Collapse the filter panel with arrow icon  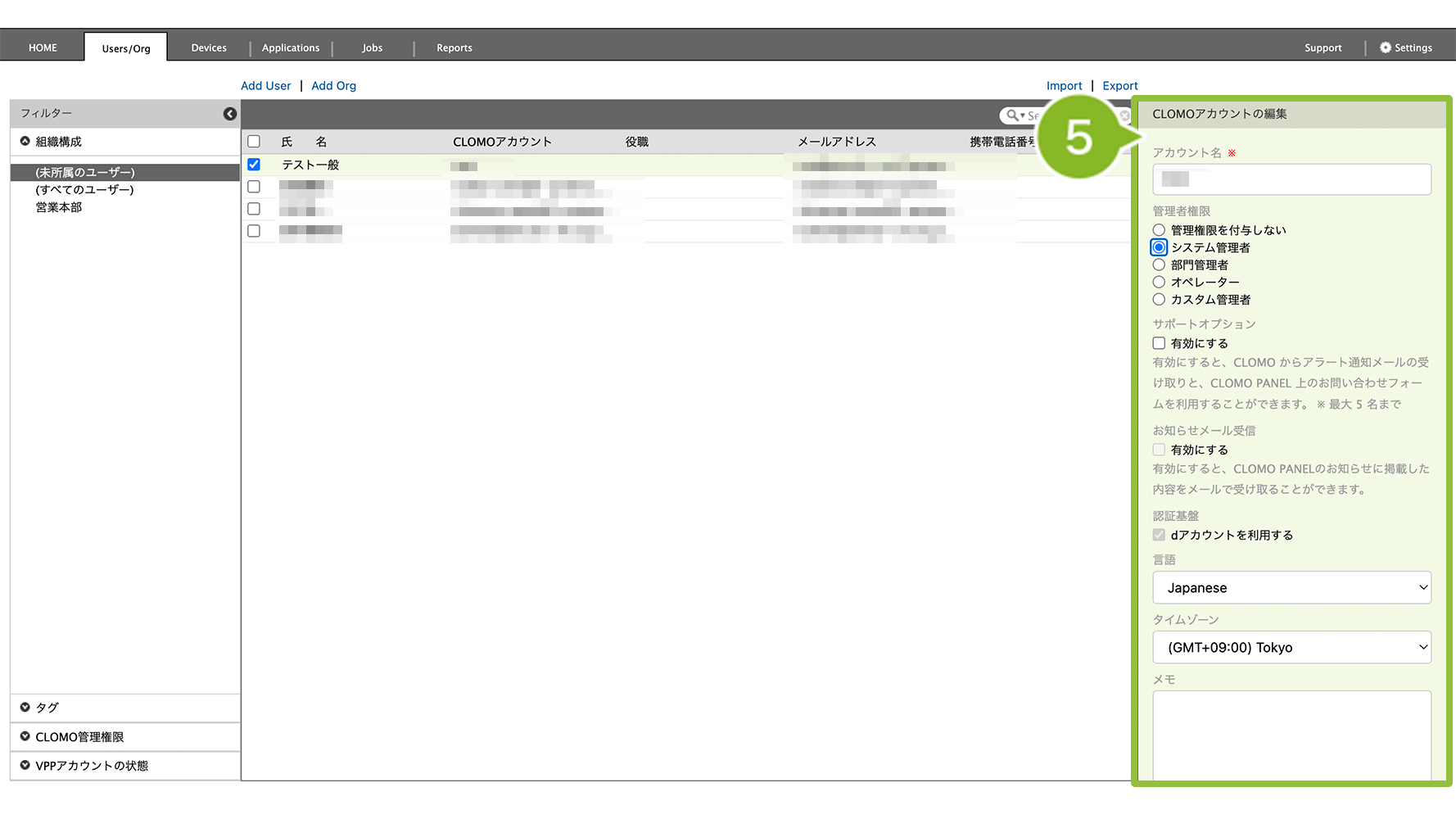coord(230,114)
